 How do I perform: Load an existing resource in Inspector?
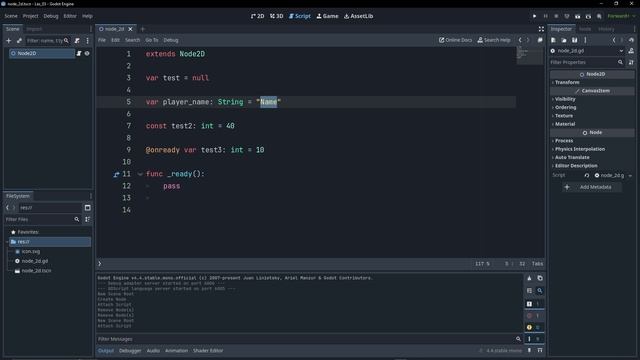(x=564, y=40)
